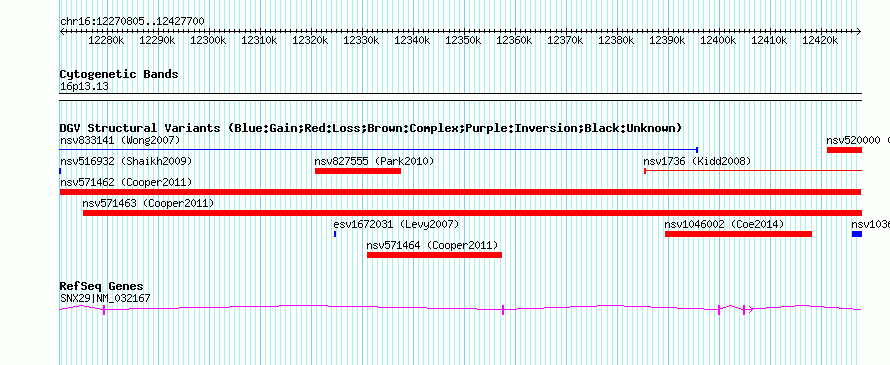Click the 12340k ruler tick label
The image size is (890, 365).
pos(413,41)
